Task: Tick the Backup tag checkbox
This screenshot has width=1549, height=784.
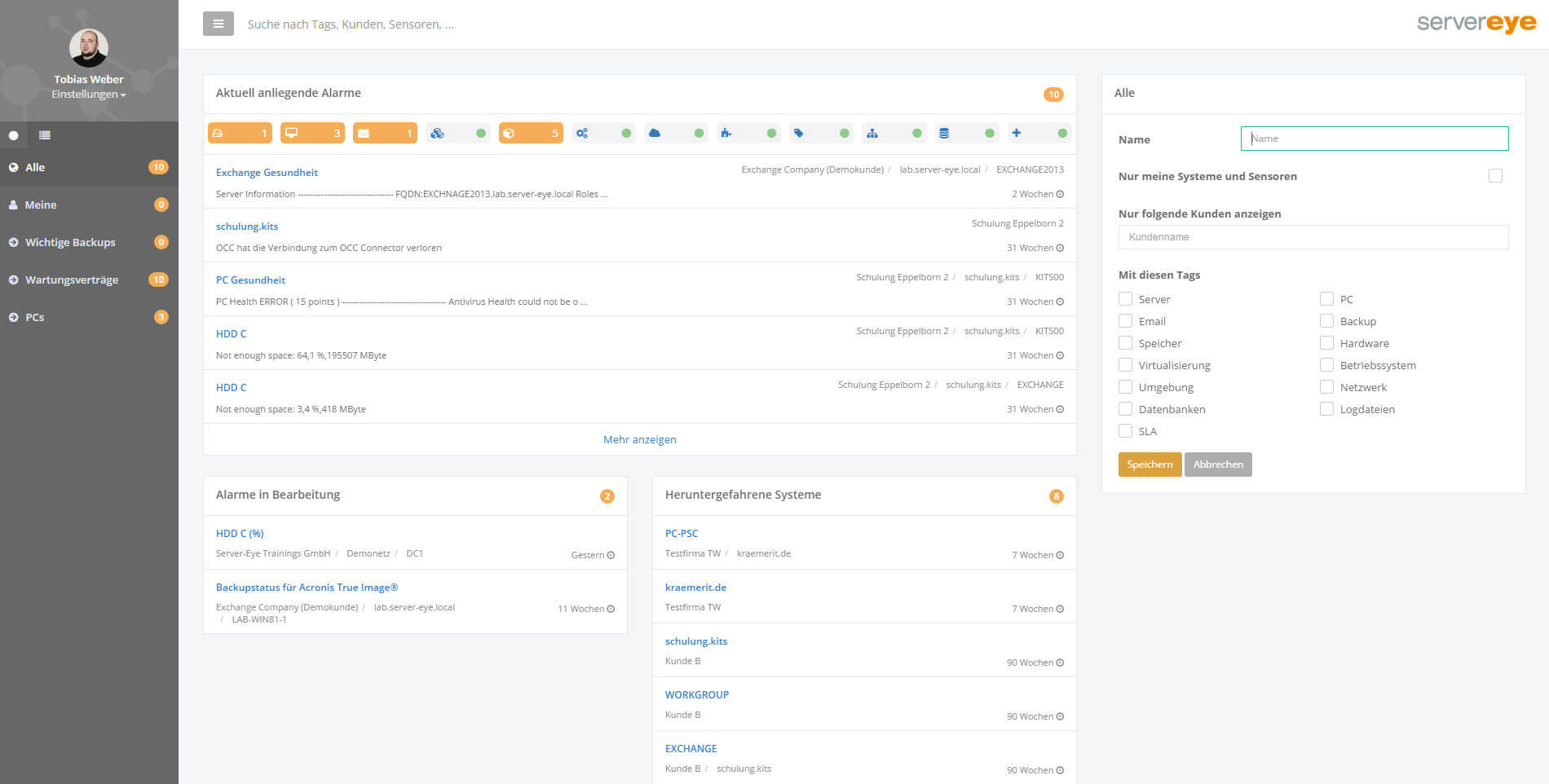Action: pos(1326,321)
